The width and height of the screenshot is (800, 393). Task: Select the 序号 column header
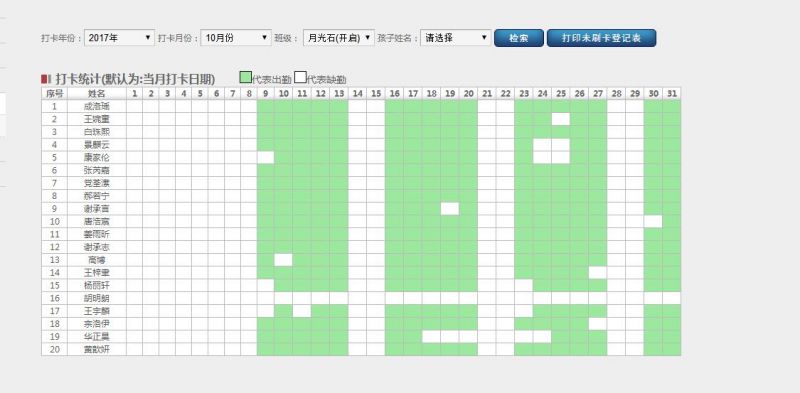pyautogui.click(x=54, y=93)
